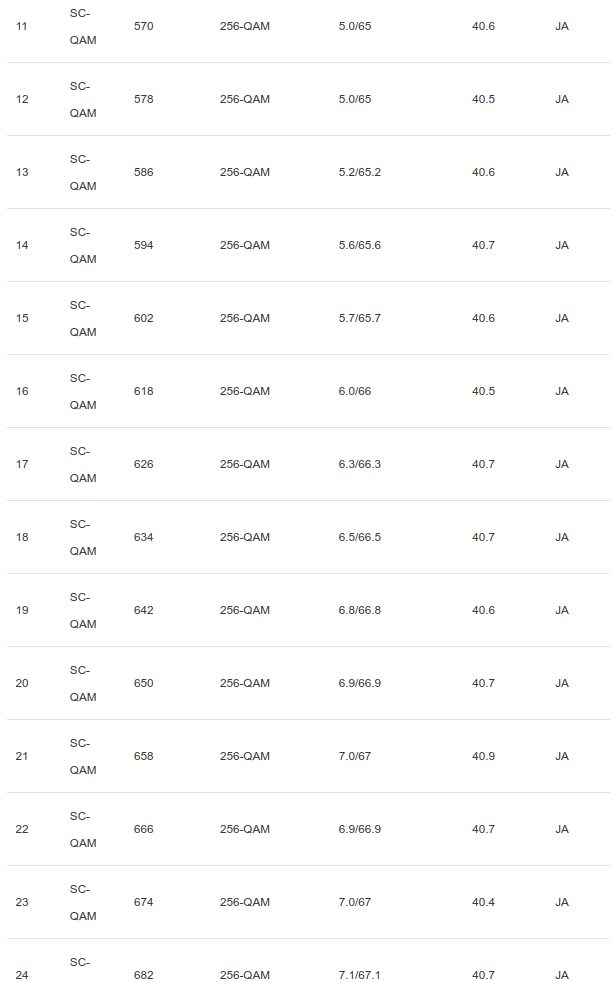Select the frequency value 578
This screenshot has height=982, width=613.
coord(144,99)
